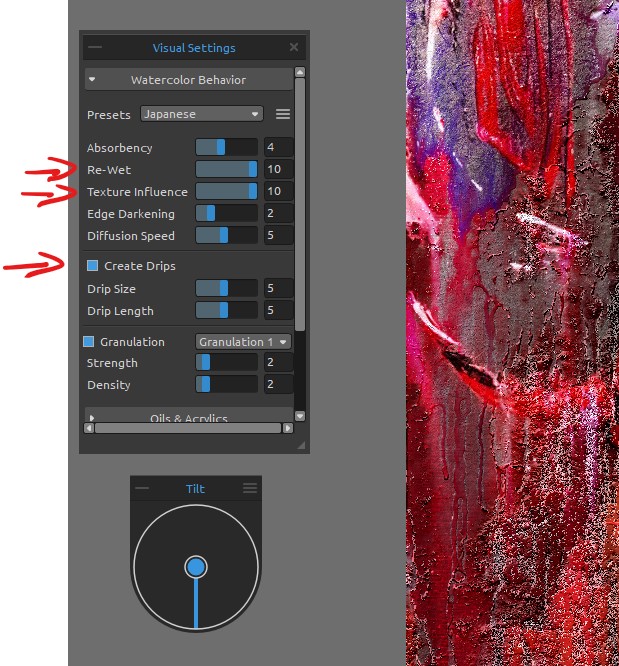Toggle the Granulation checkbox
Image resolution: width=619 pixels, height=666 pixels.
(88, 341)
